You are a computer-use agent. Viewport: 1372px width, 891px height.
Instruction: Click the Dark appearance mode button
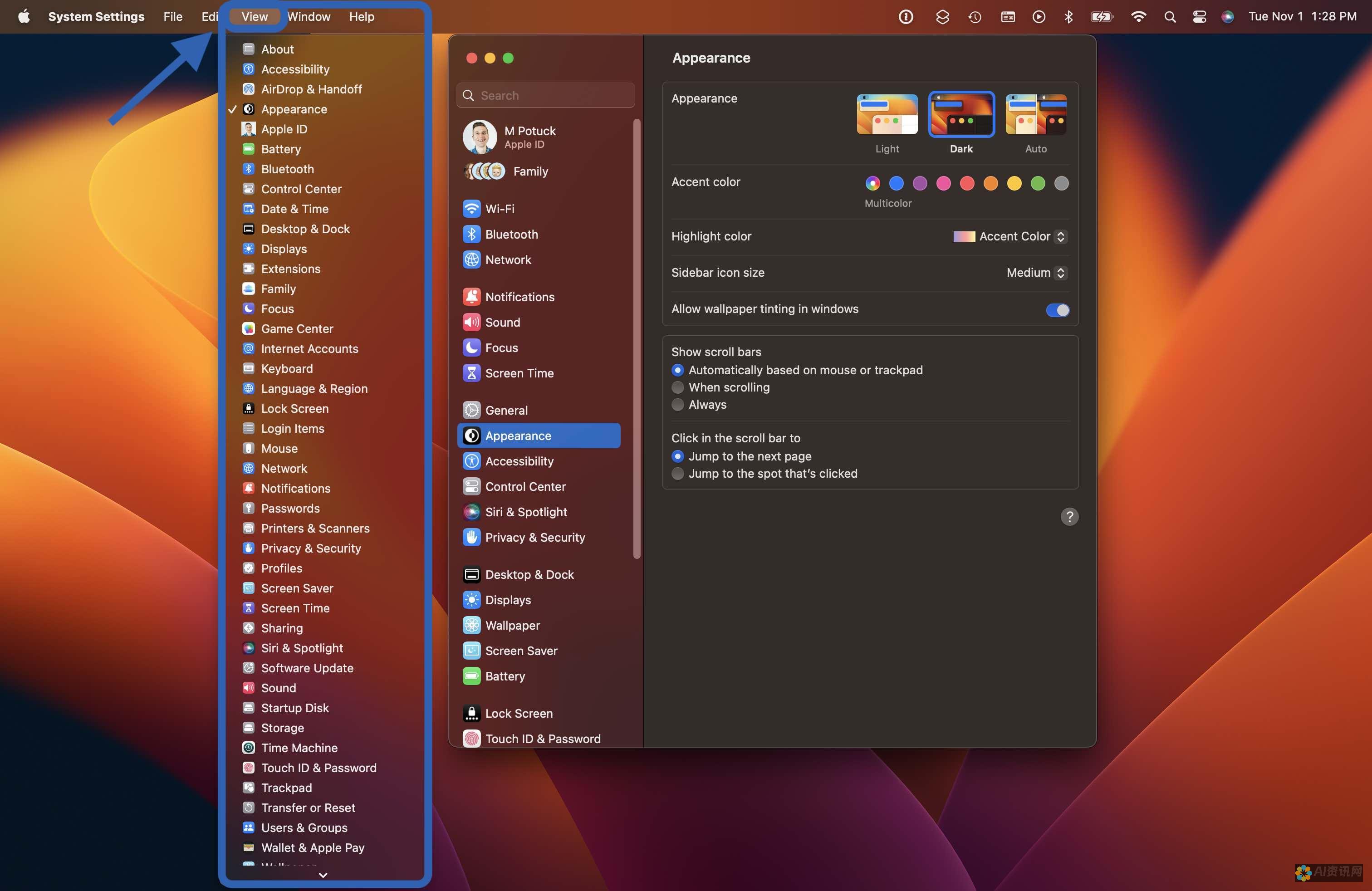pyautogui.click(x=961, y=114)
